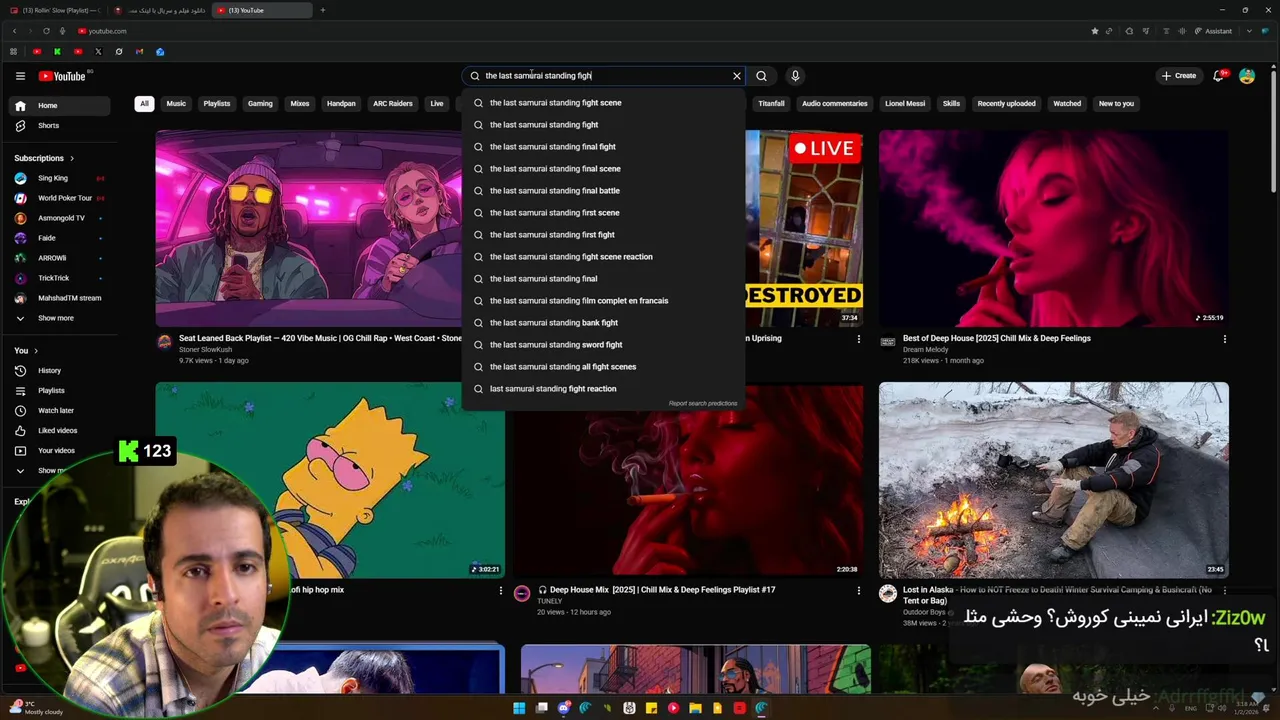Screen dimensions: 1280x720
Task: Open the Sing King subscription channel
Action: pyautogui.click(x=62, y=178)
